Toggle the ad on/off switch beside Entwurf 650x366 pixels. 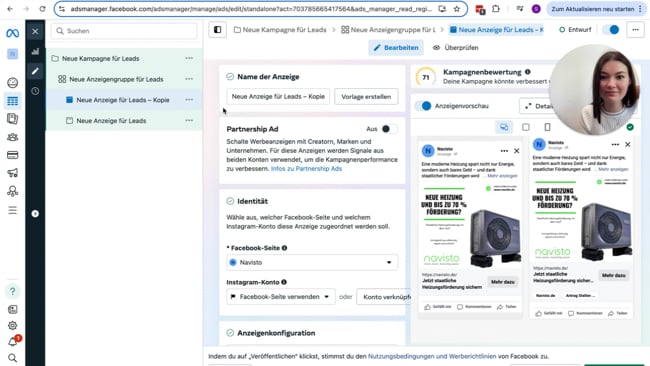click(x=611, y=30)
